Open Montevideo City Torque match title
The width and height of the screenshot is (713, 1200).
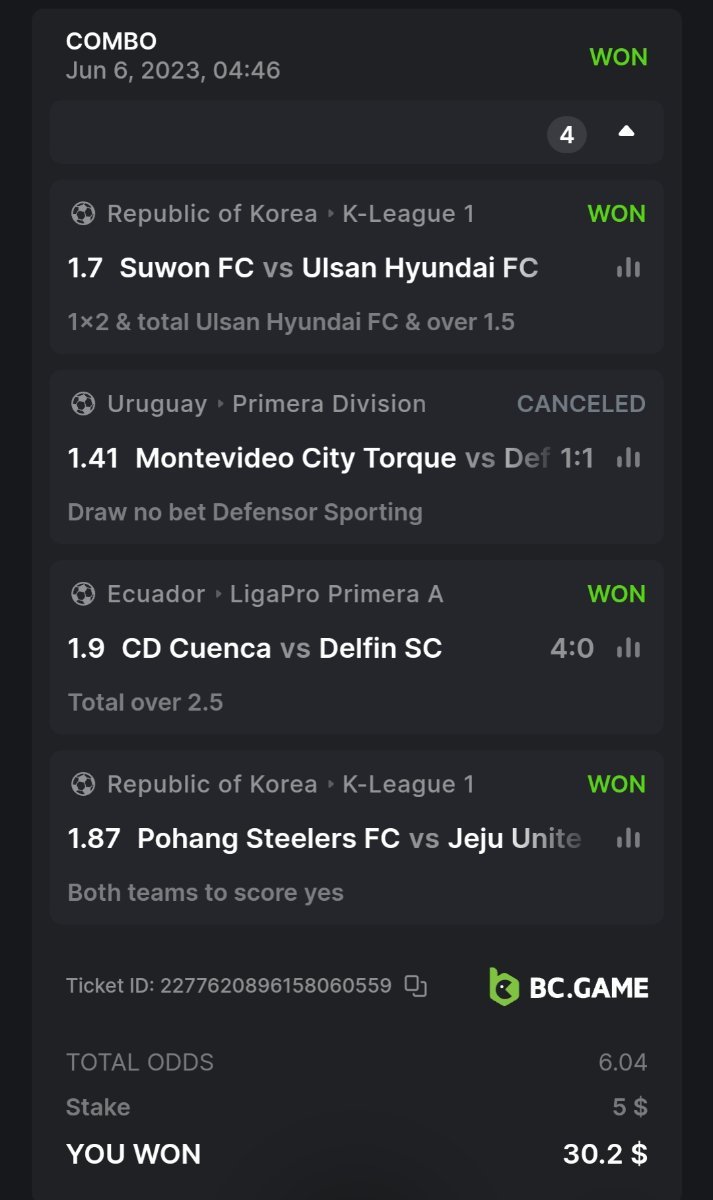[x=296, y=458]
